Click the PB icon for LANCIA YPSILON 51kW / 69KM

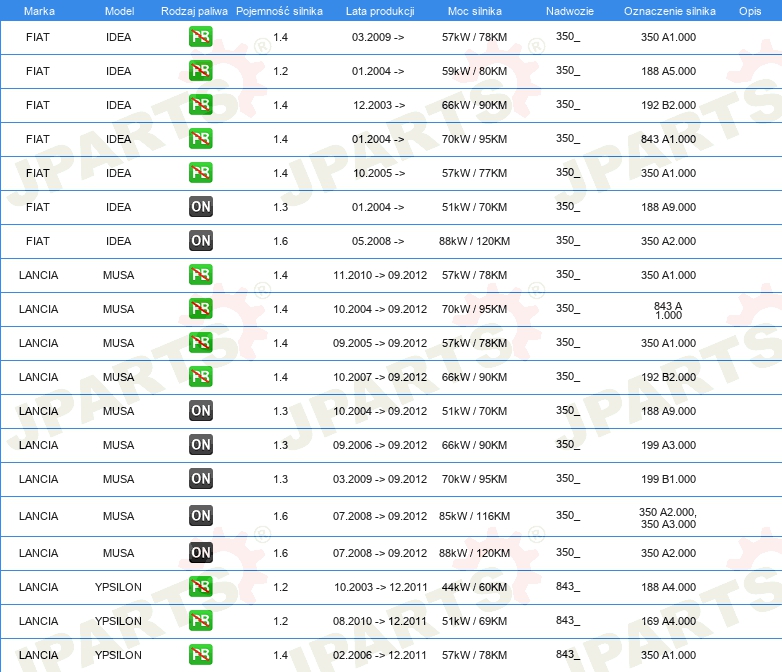click(200, 621)
